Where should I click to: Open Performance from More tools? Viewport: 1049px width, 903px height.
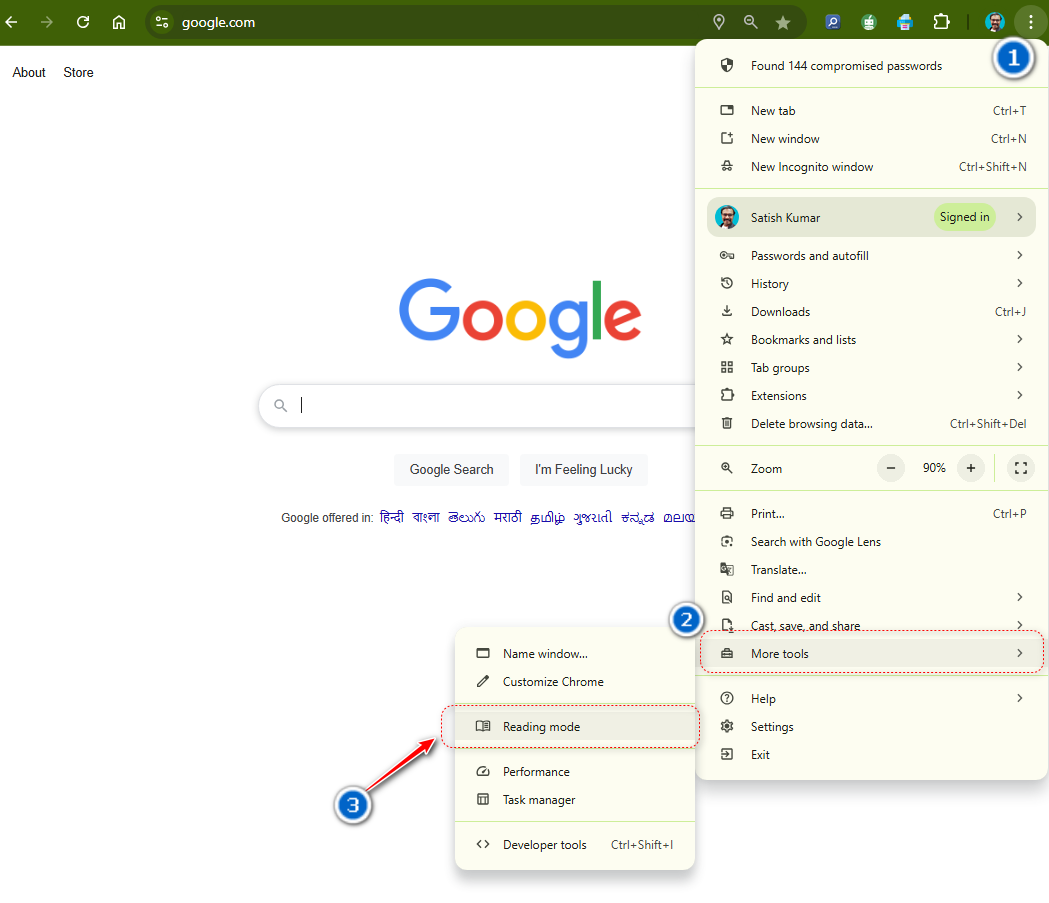pos(575,772)
